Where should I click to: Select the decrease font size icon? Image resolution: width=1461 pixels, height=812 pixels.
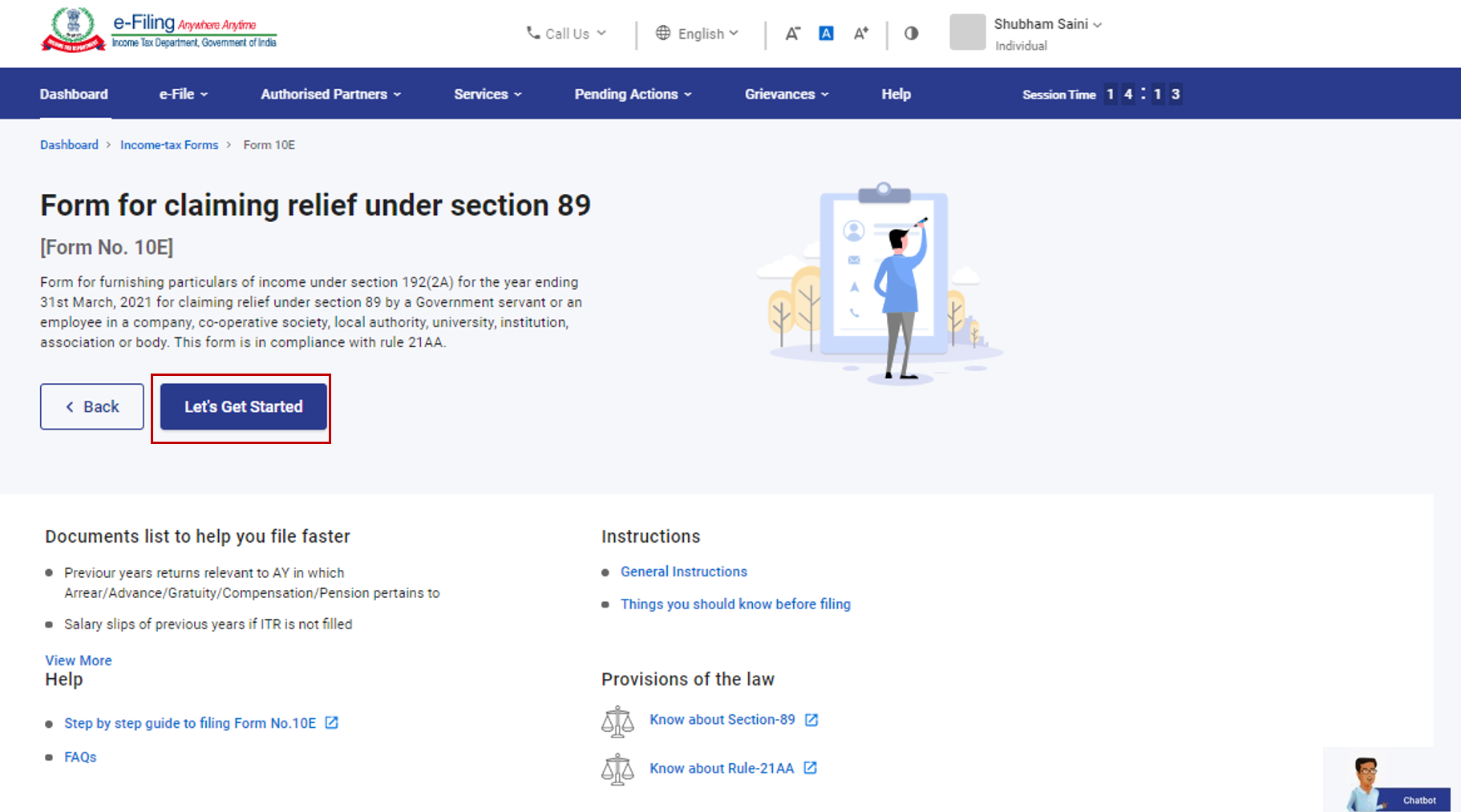click(792, 33)
